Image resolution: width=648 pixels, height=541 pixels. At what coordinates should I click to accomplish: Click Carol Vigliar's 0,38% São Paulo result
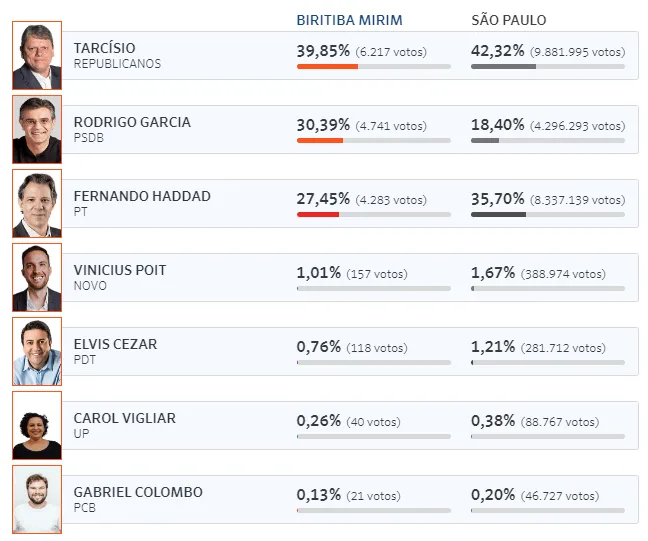(x=493, y=421)
